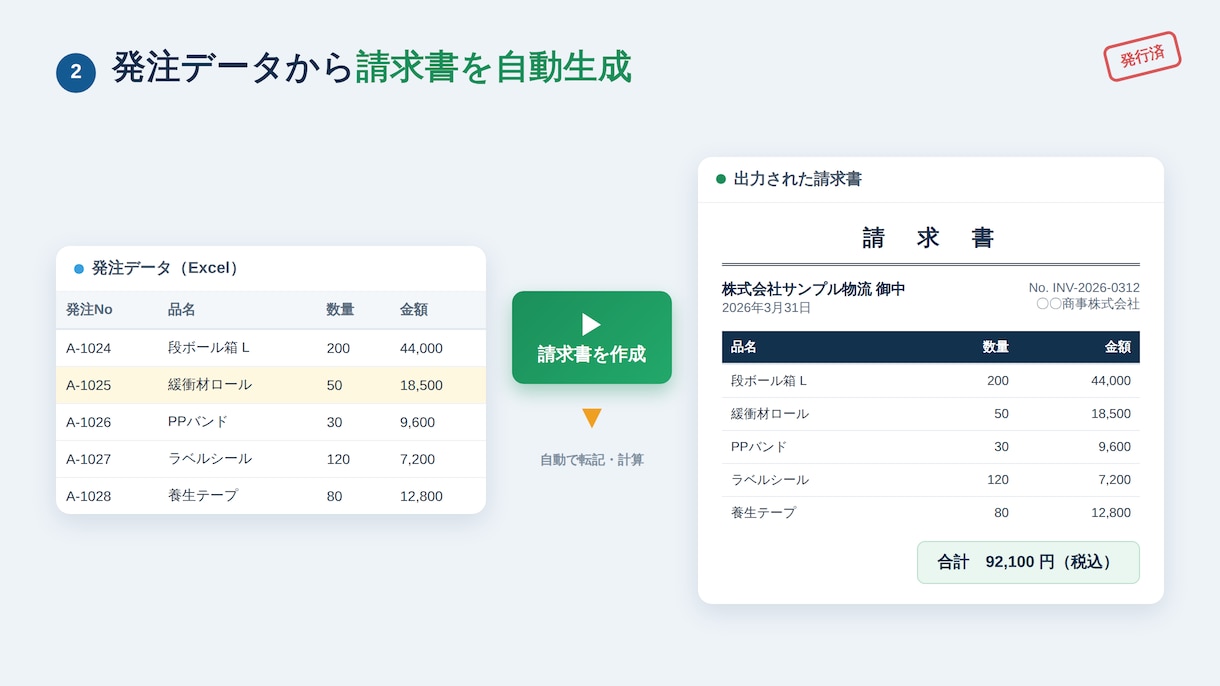Click the red 発行済 stamp
This screenshot has height=686, width=1220.
[1142, 56]
